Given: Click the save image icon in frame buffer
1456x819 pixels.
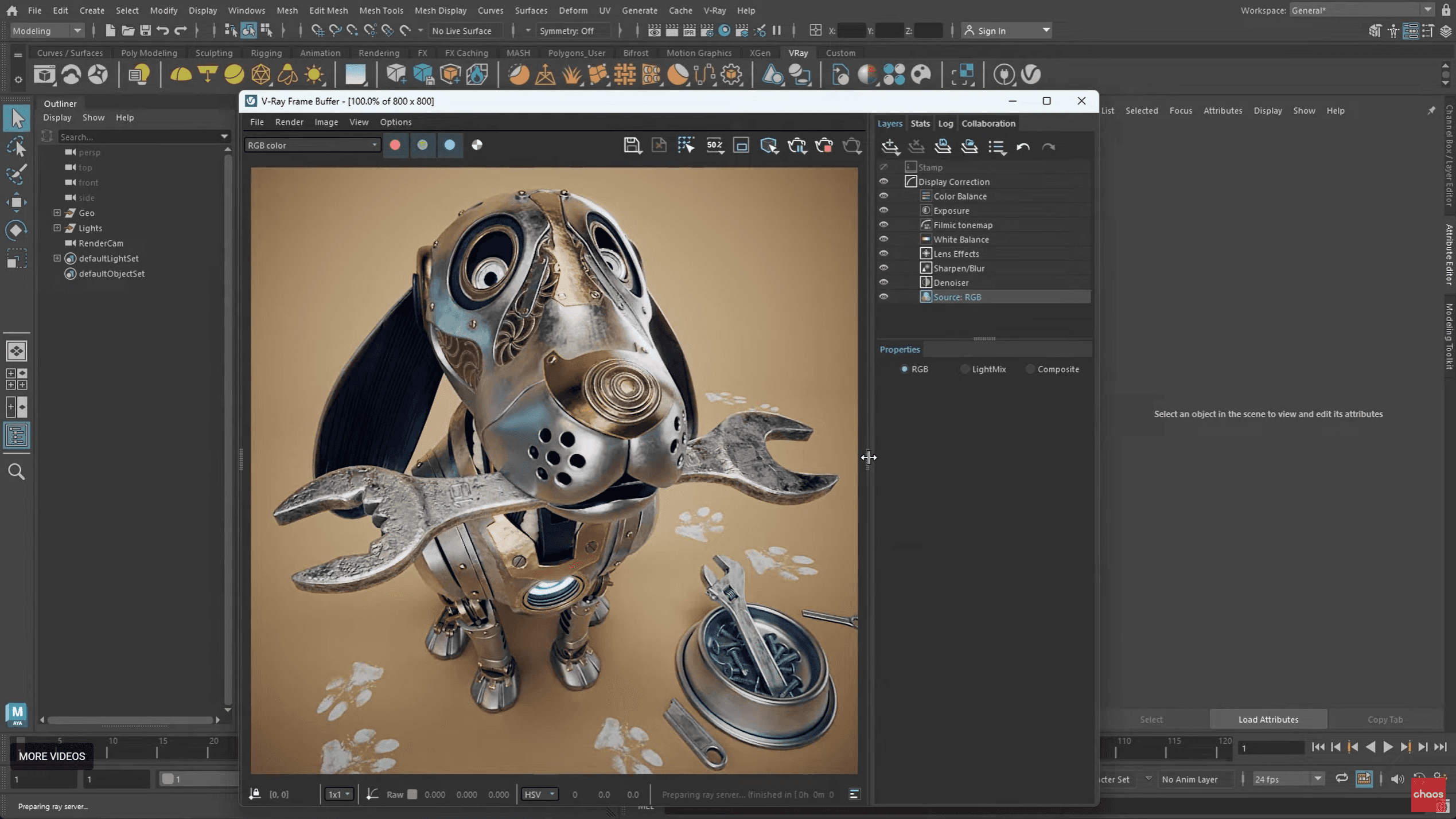Looking at the screenshot, I should 632,145.
